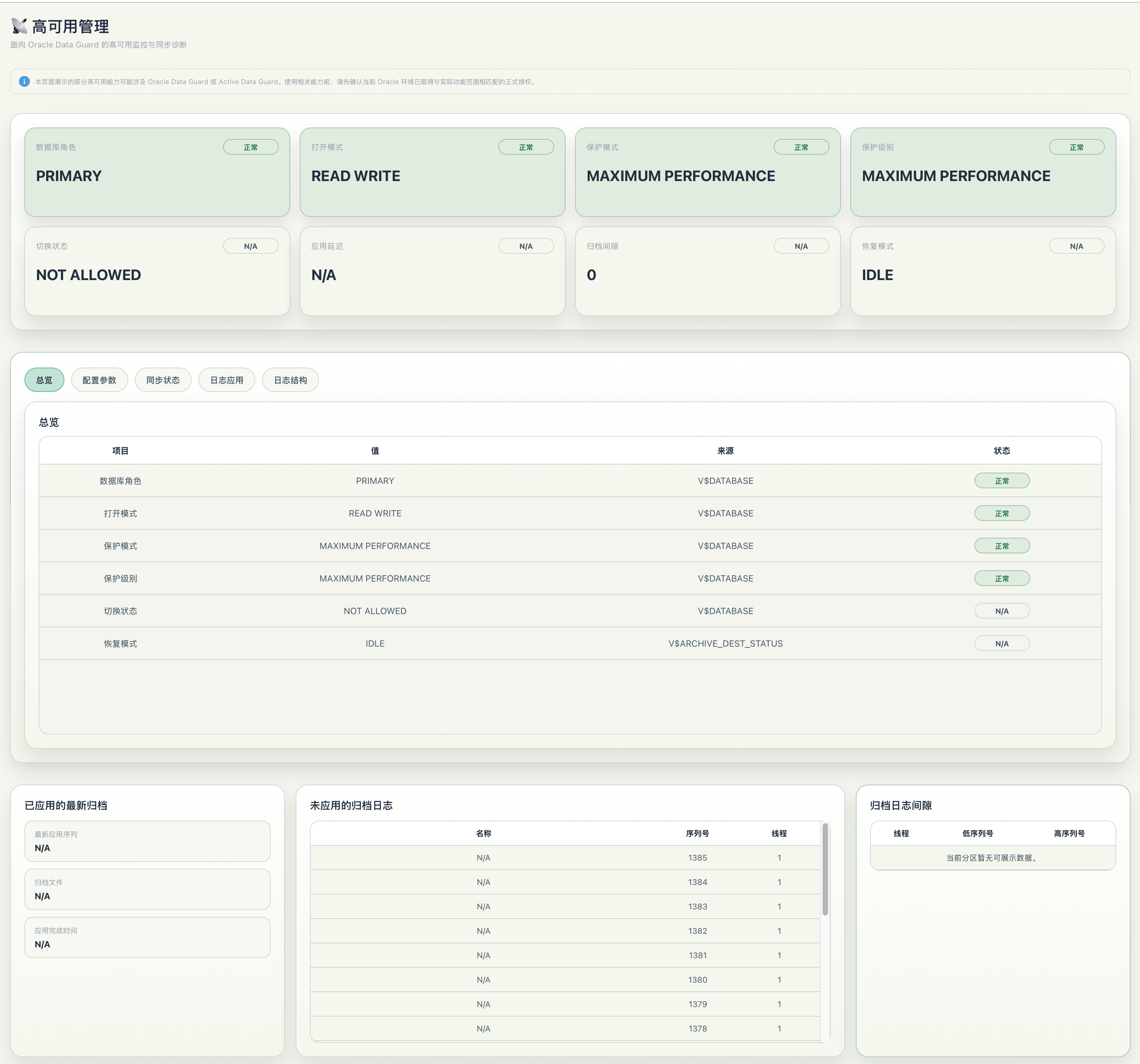
Task: Select the 总览 tab
Action: point(44,380)
